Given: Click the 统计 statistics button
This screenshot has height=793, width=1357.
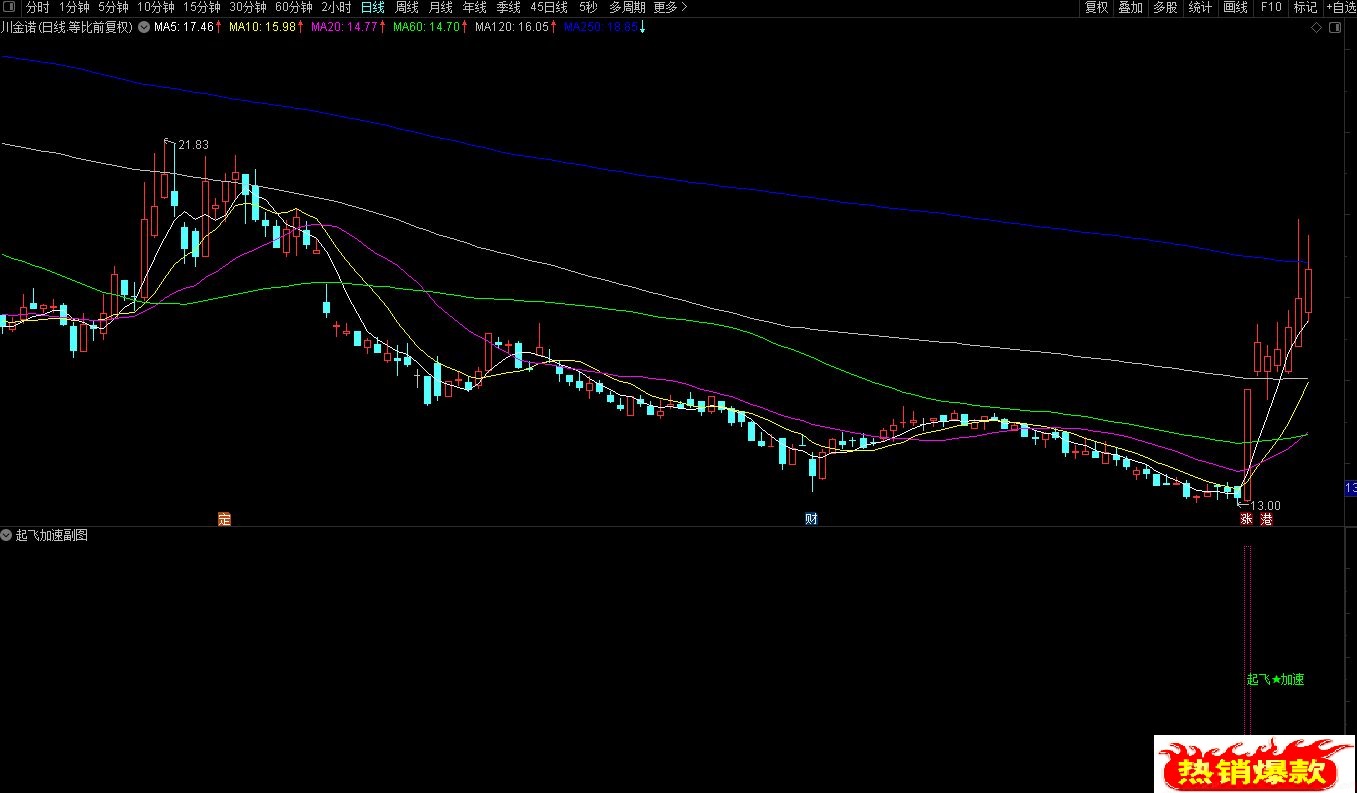Looking at the screenshot, I should pyautogui.click(x=1200, y=7).
